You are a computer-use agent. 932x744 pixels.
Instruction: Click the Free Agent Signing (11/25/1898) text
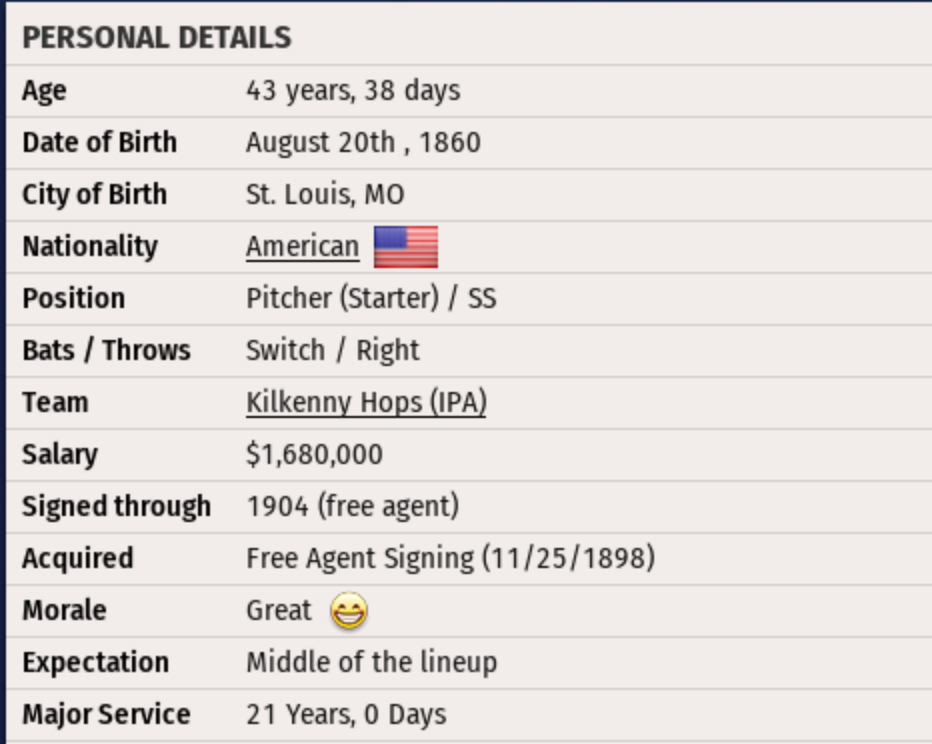(450, 559)
